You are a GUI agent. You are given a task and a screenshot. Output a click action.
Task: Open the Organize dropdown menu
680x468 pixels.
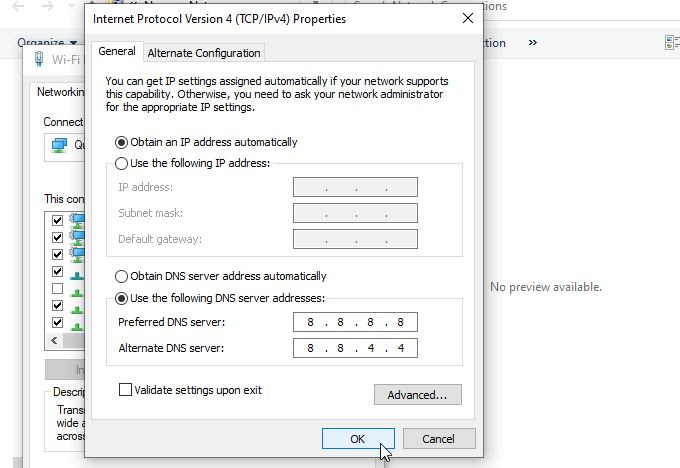[46, 43]
